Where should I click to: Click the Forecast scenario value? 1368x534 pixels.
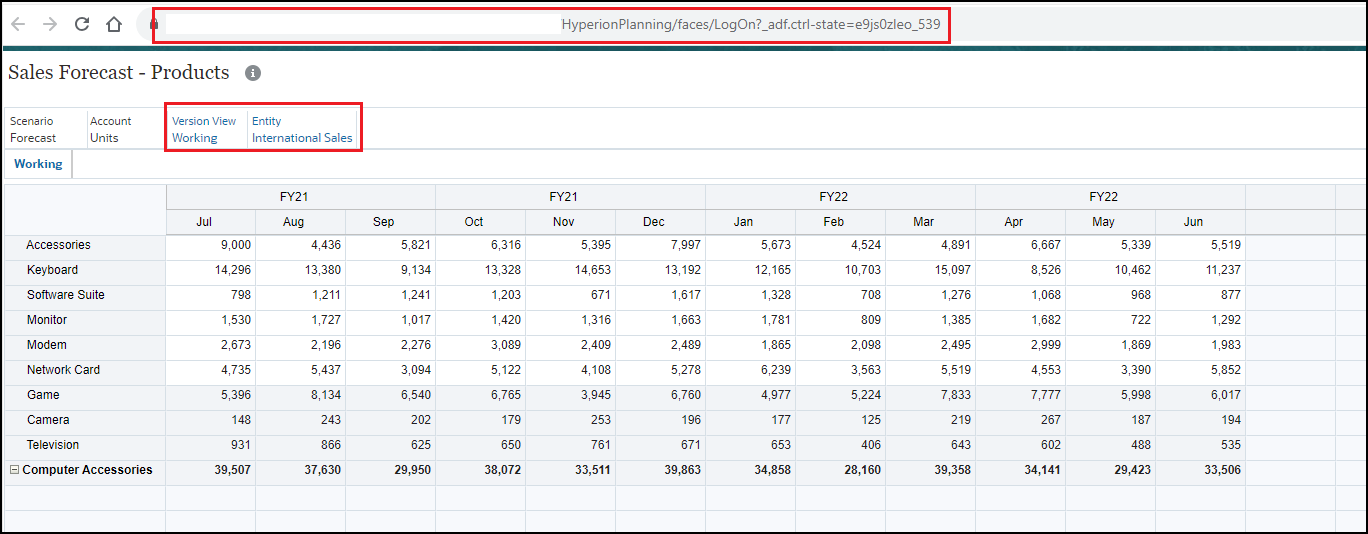33,138
